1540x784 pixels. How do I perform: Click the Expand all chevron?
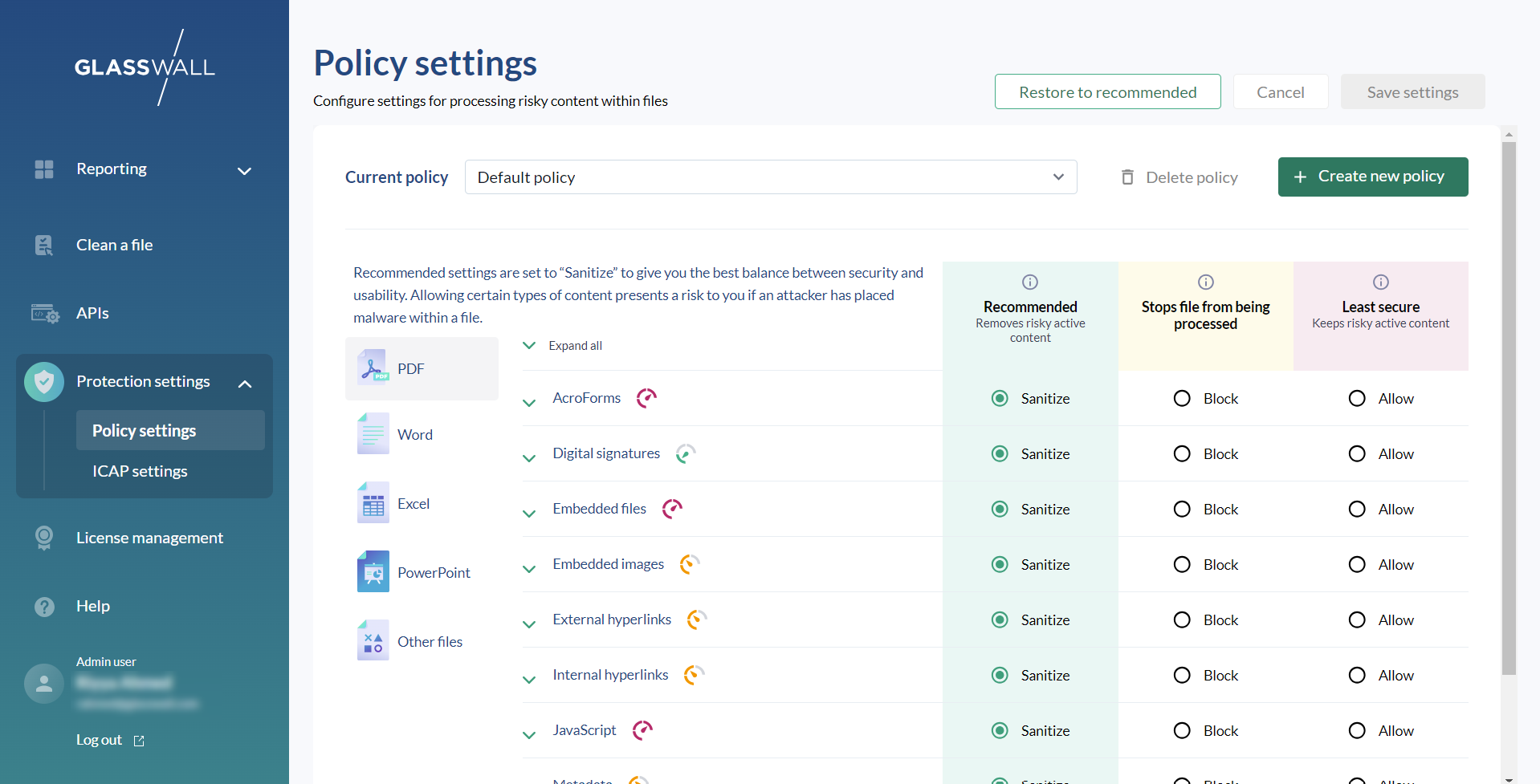point(529,346)
